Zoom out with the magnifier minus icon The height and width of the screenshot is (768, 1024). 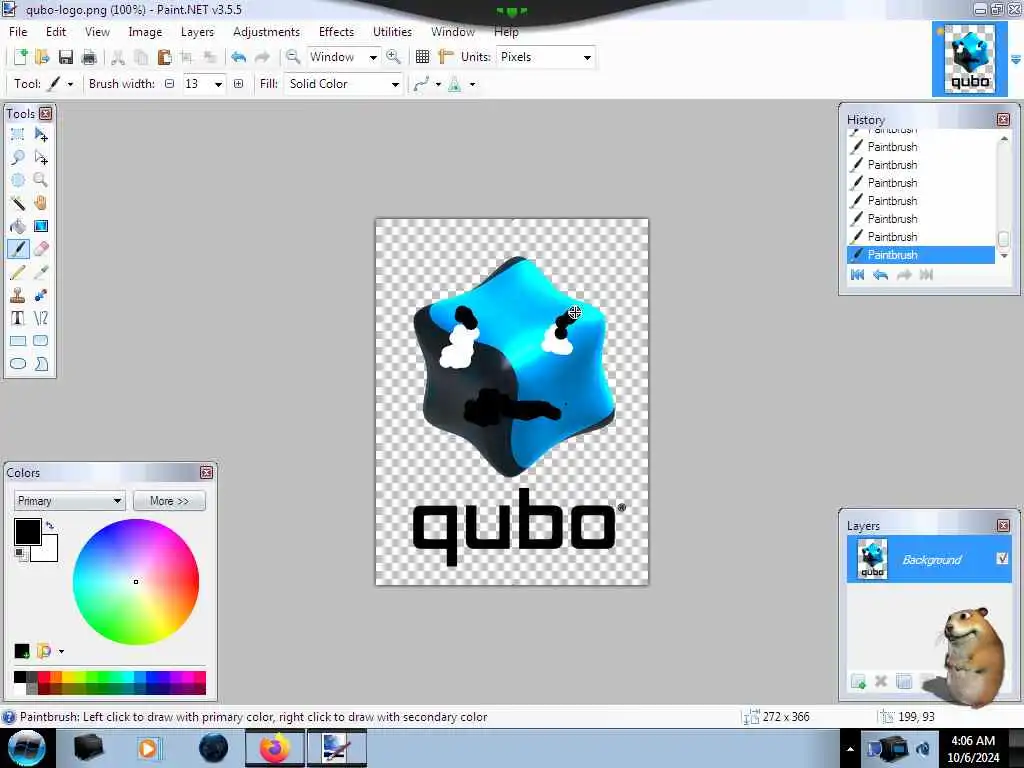coord(293,57)
